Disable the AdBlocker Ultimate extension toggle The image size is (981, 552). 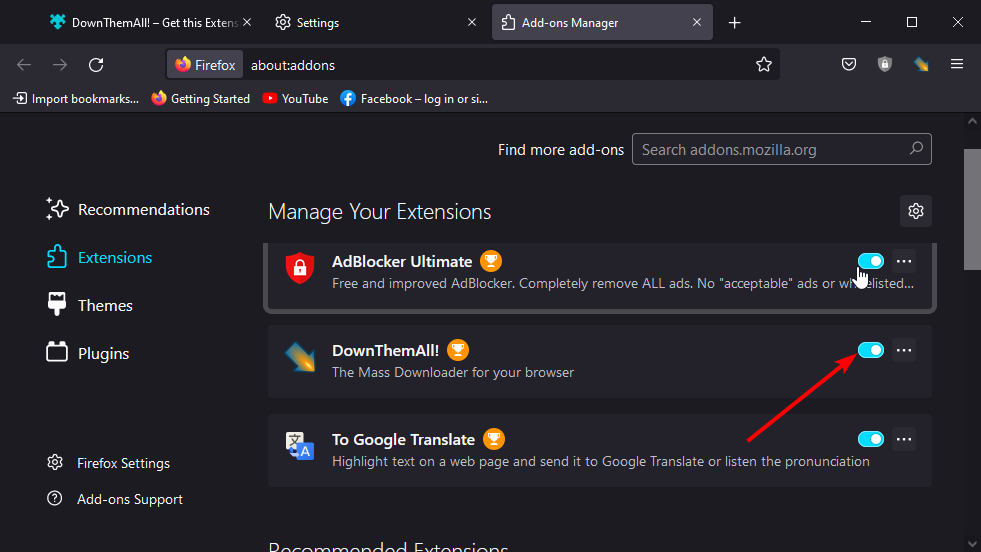[870, 261]
